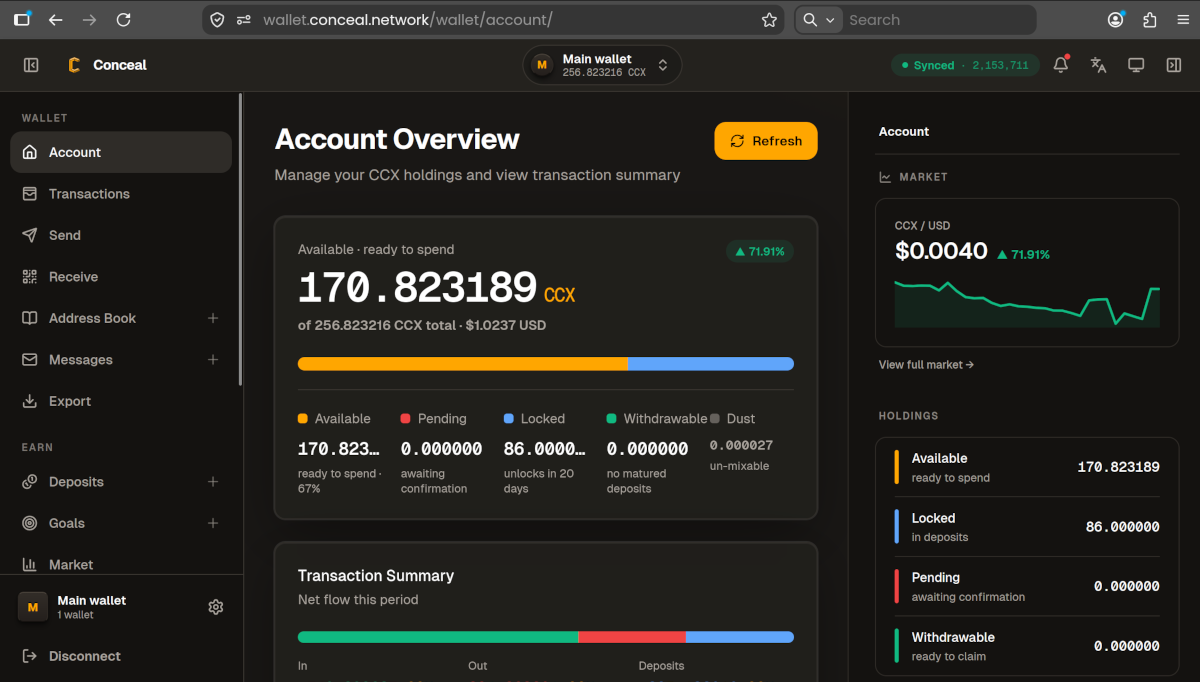Bookmark this page with star icon
Viewport: 1200px width, 682px height.
(x=769, y=20)
